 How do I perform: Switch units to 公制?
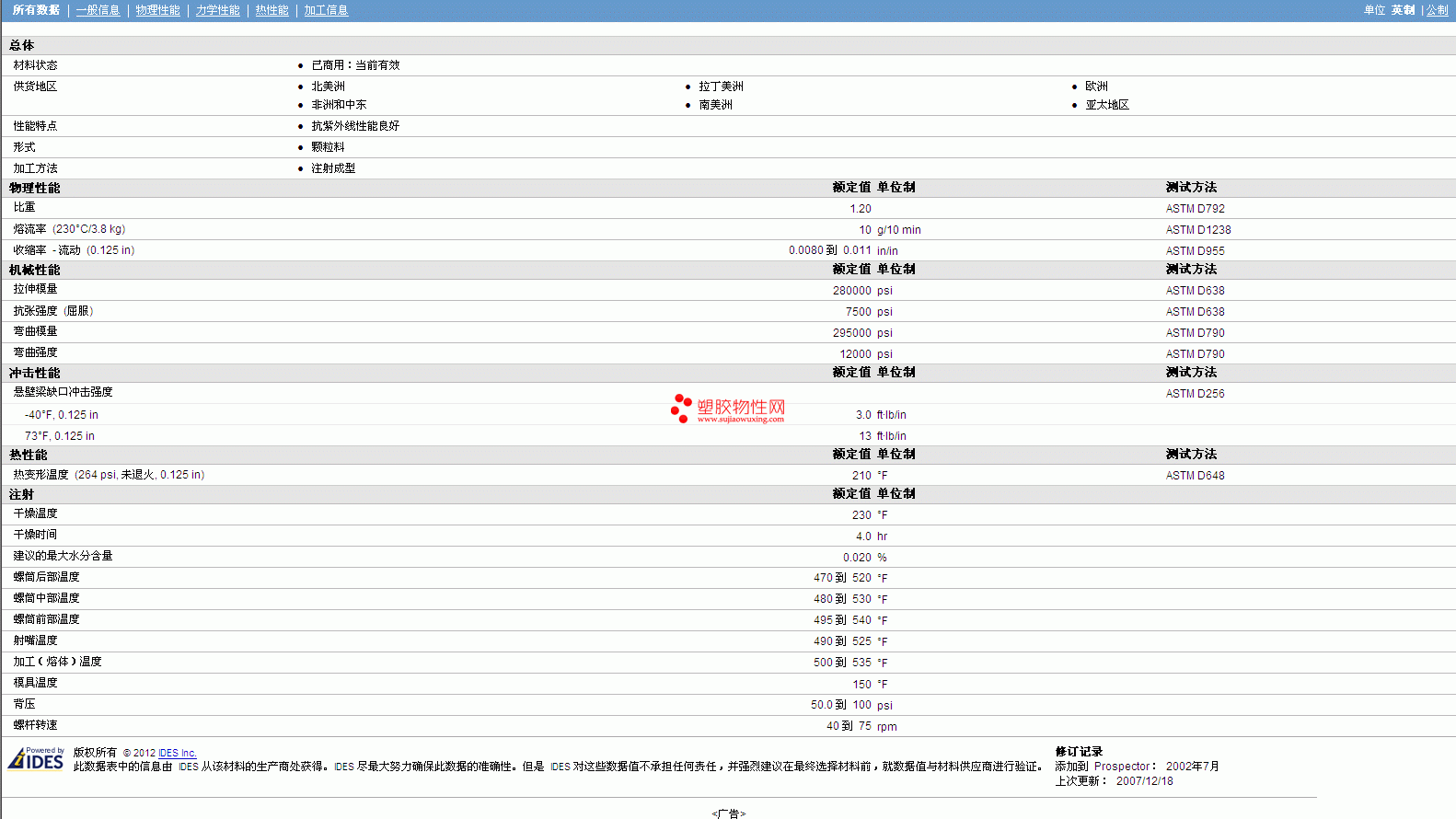tap(1437, 10)
